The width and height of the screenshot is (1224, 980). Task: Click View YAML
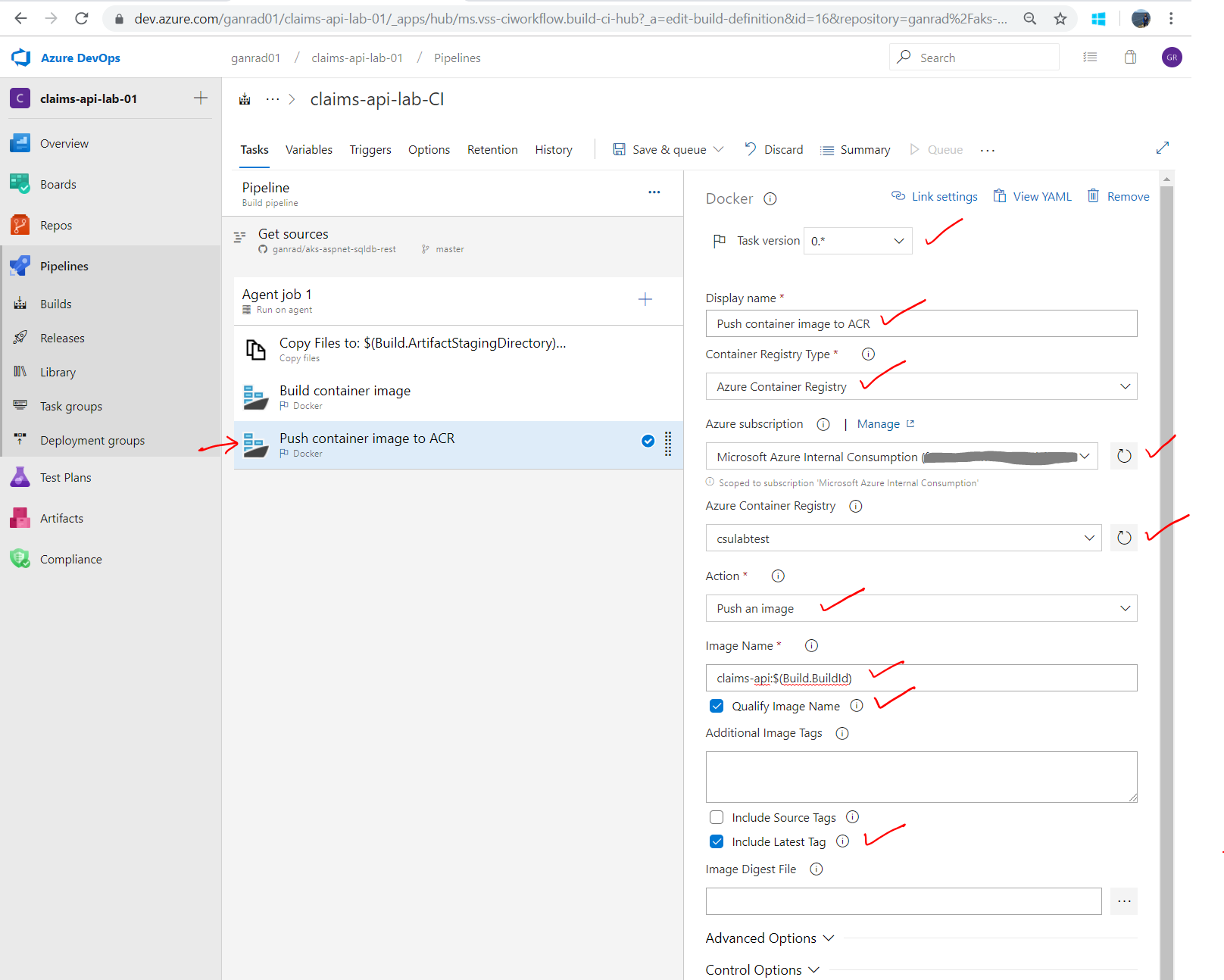1032,196
